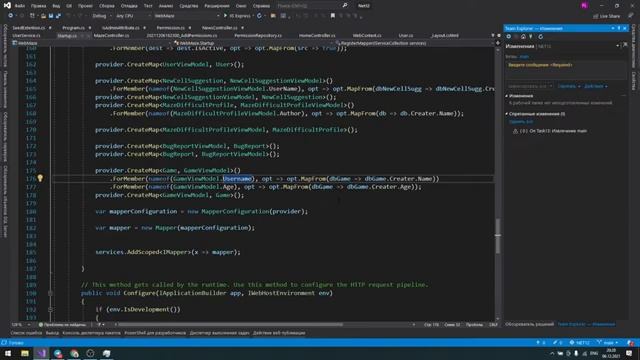This screenshot has width=640, height=360.
Task: Click the commit message input field
Action: pos(566,70)
